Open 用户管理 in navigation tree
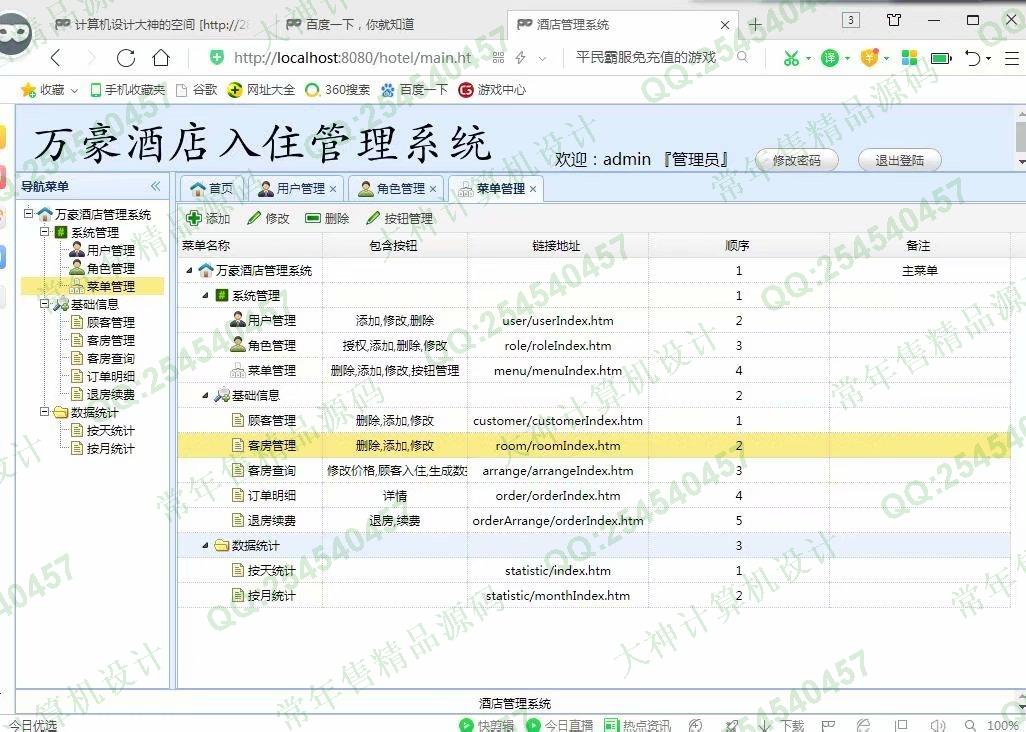 (110, 250)
